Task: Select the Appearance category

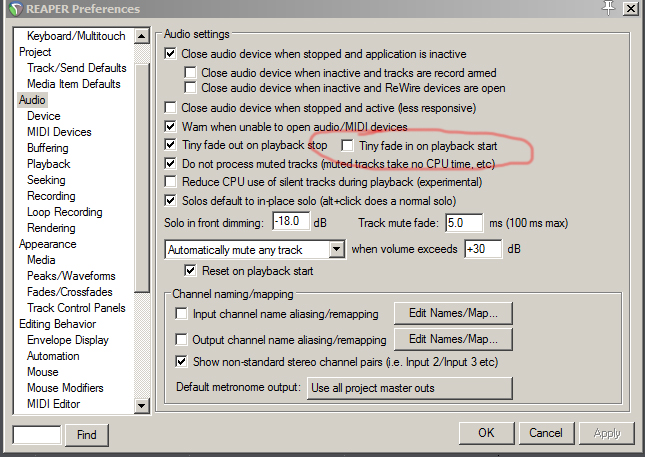Action: pyautogui.click(x=48, y=244)
